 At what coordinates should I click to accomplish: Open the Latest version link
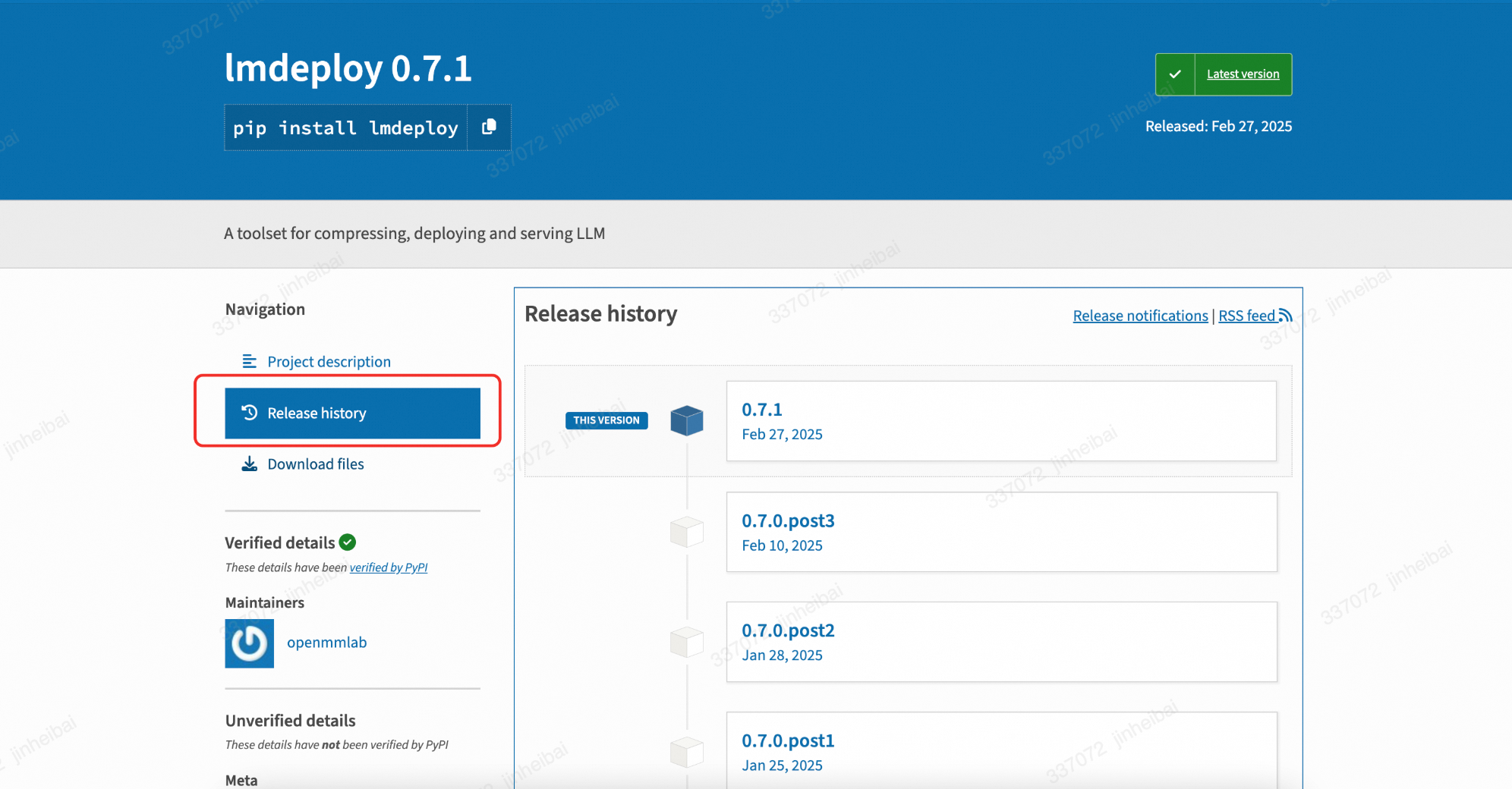tap(1243, 74)
